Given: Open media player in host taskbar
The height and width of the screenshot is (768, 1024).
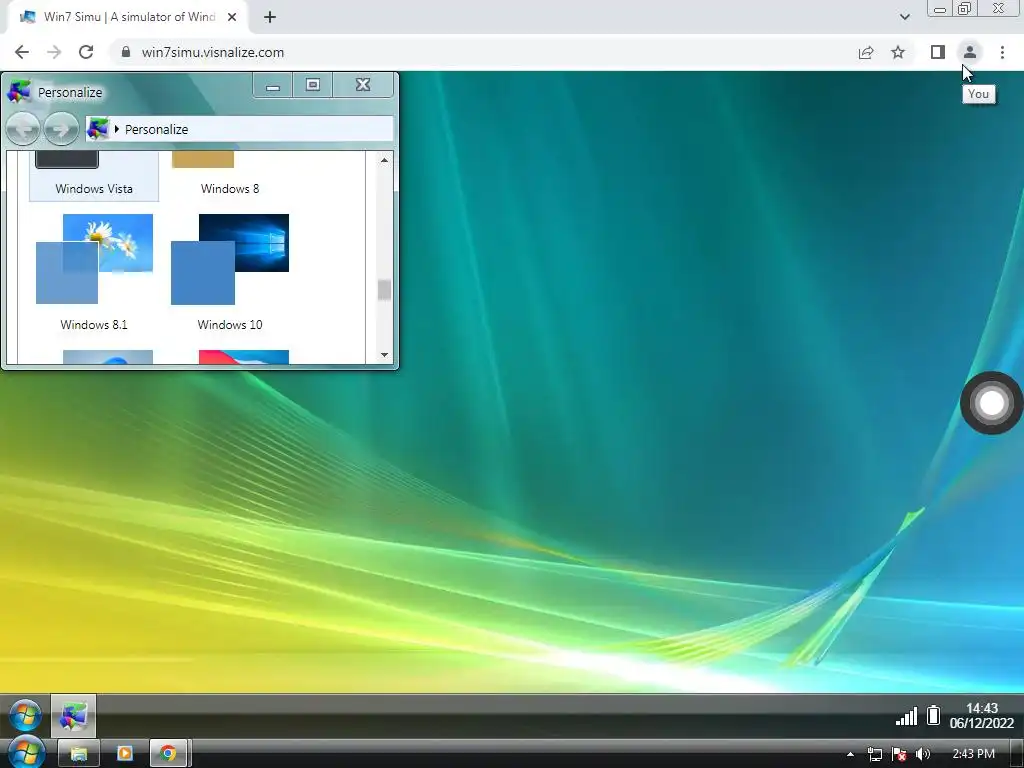Looking at the screenshot, I should point(124,754).
